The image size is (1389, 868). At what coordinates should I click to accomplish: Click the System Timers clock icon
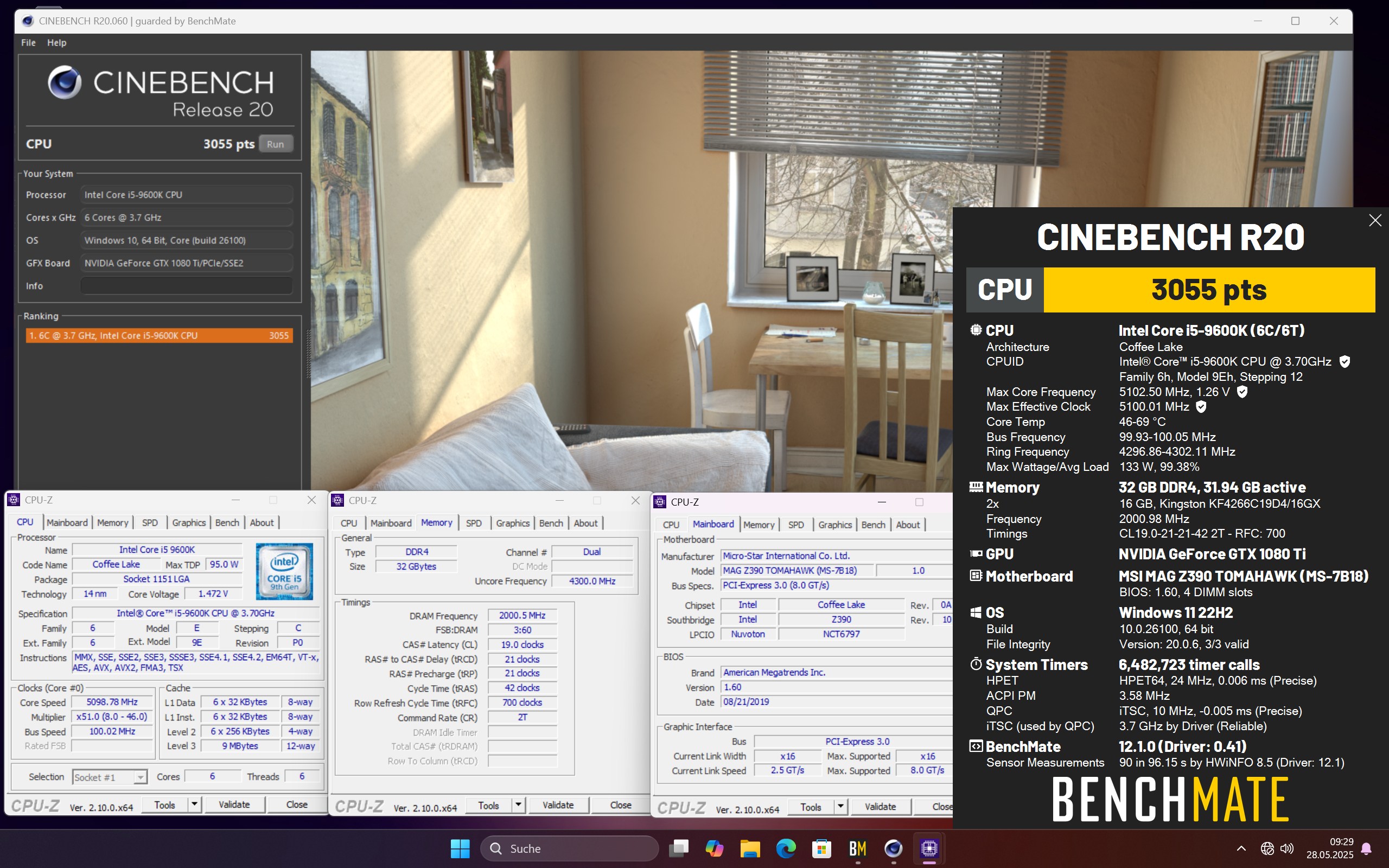976,664
